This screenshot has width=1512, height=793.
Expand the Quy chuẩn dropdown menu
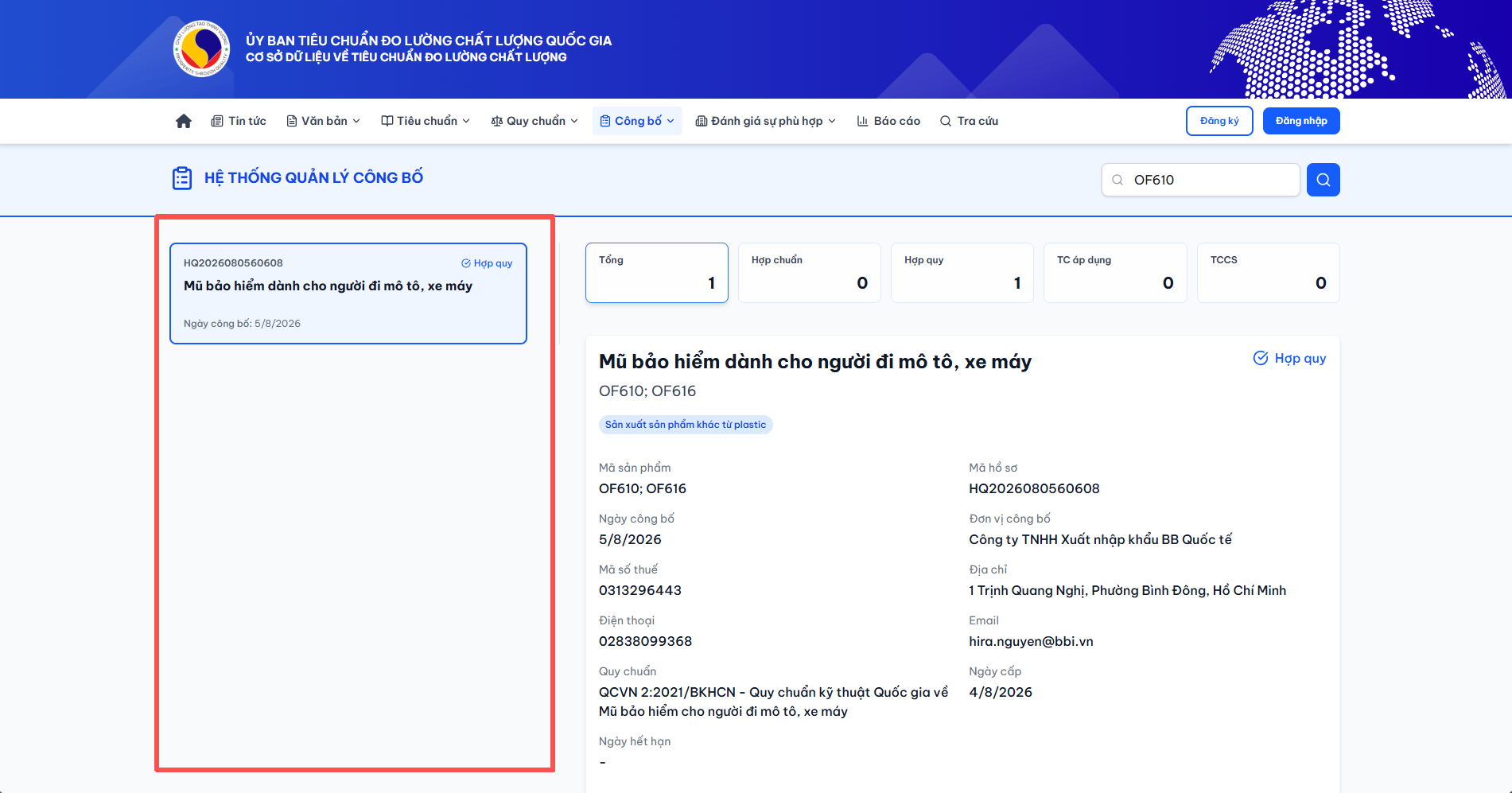pyautogui.click(x=534, y=121)
